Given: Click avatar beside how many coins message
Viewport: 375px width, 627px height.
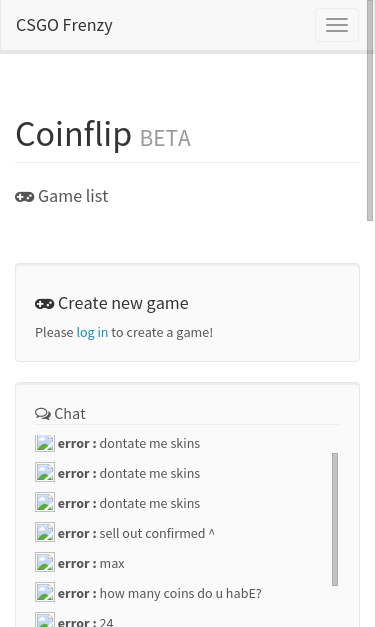Looking at the screenshot, I should point(45,592).
